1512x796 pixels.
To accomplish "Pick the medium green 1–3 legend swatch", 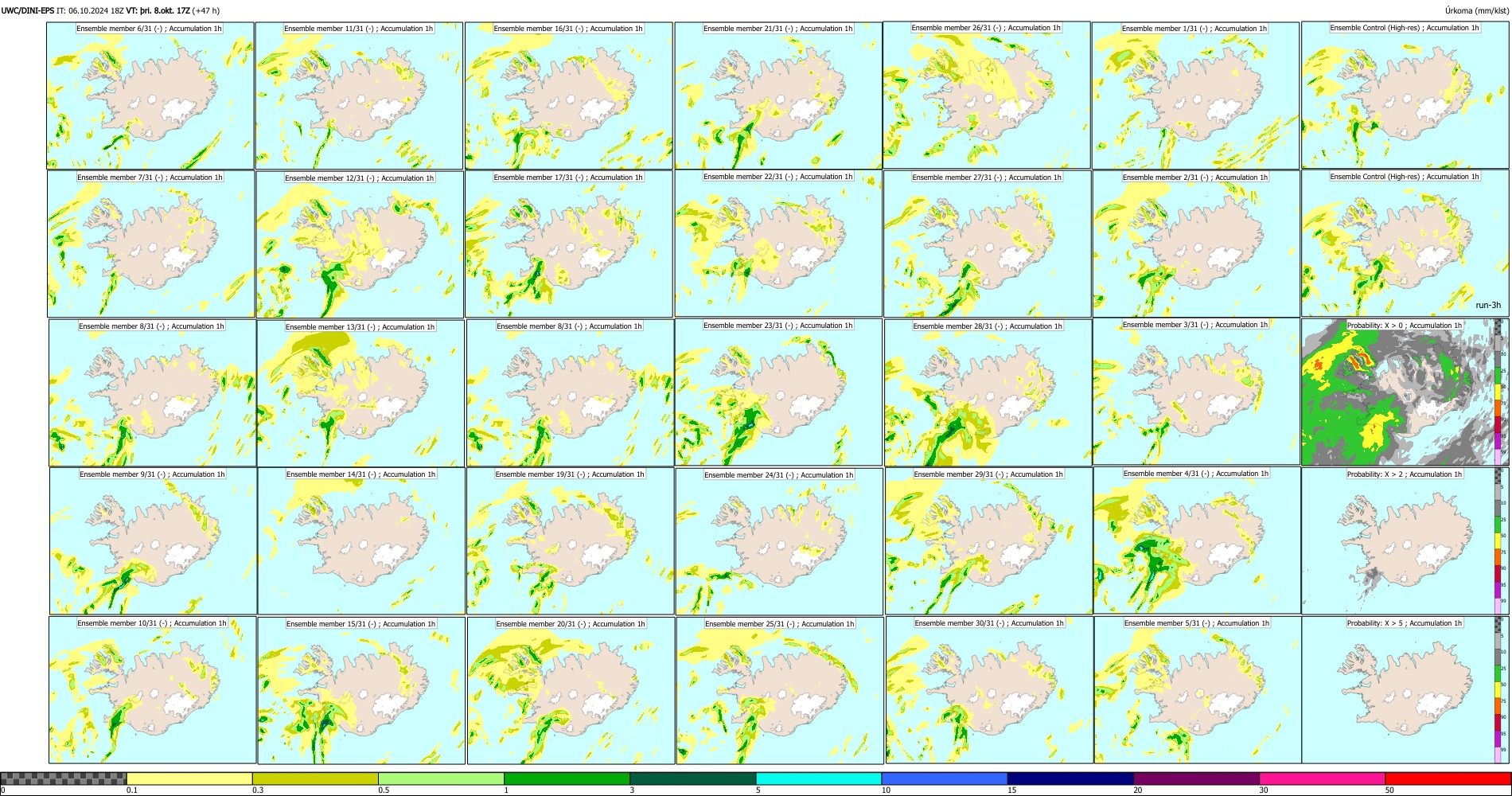I will (567, 778).
